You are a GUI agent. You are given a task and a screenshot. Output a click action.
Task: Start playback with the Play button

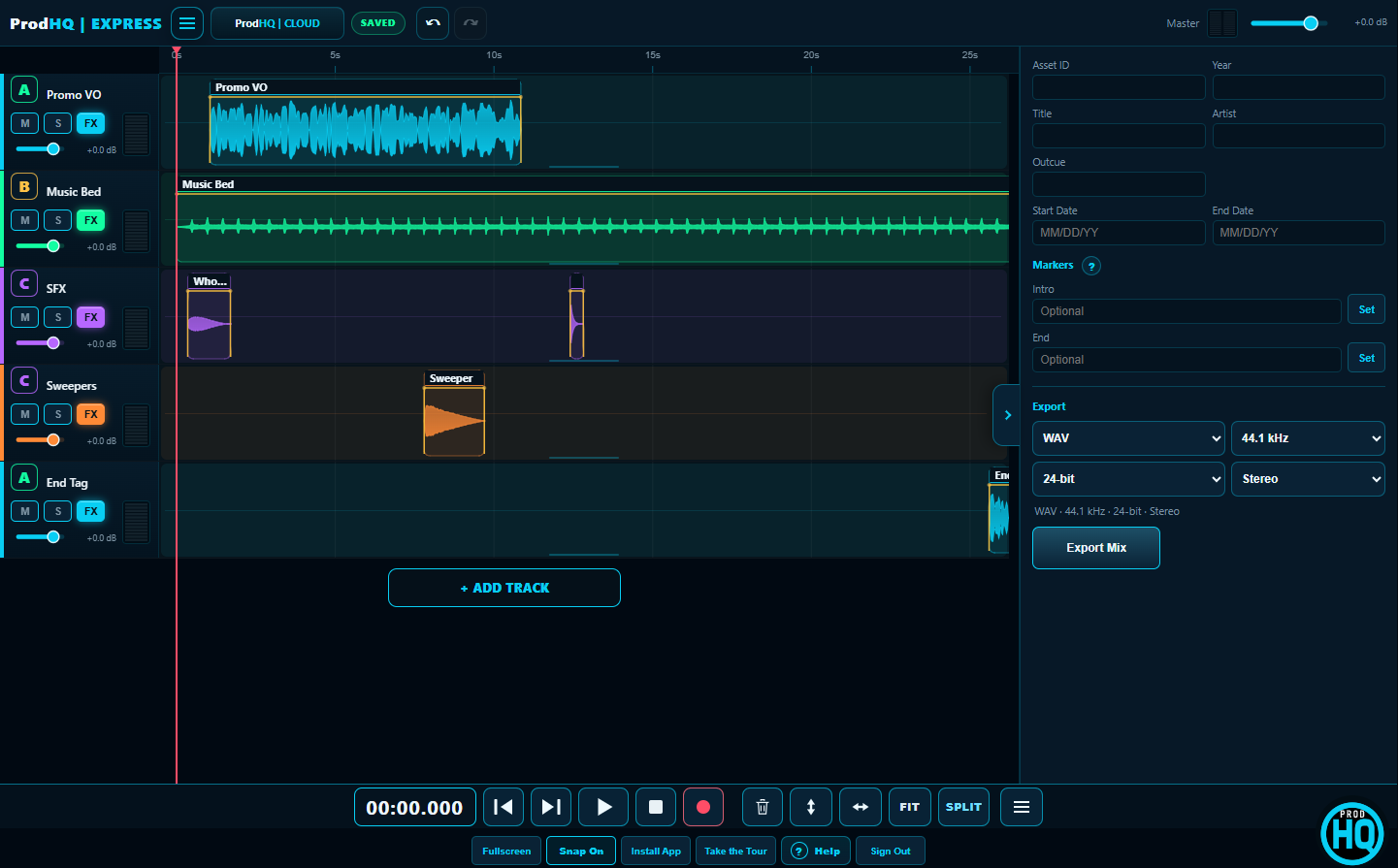click(603, 807)
